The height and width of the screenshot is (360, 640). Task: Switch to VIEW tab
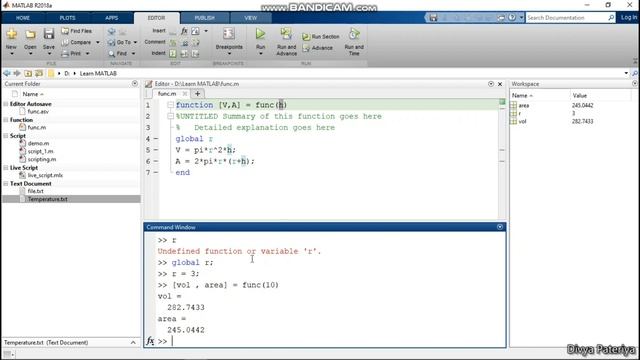click(x=251, y=18)
